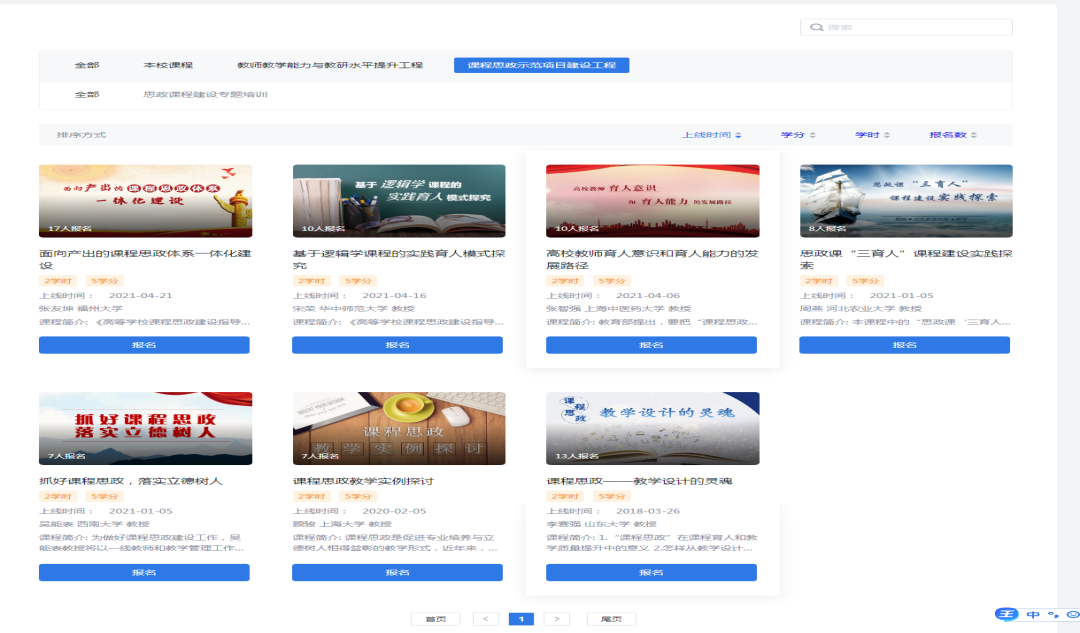The height and width of the screenshot is (633, 1080).
Task: Switch to 教师教学能力与教研水平提升工程 tab
Action: pos(329,65)
